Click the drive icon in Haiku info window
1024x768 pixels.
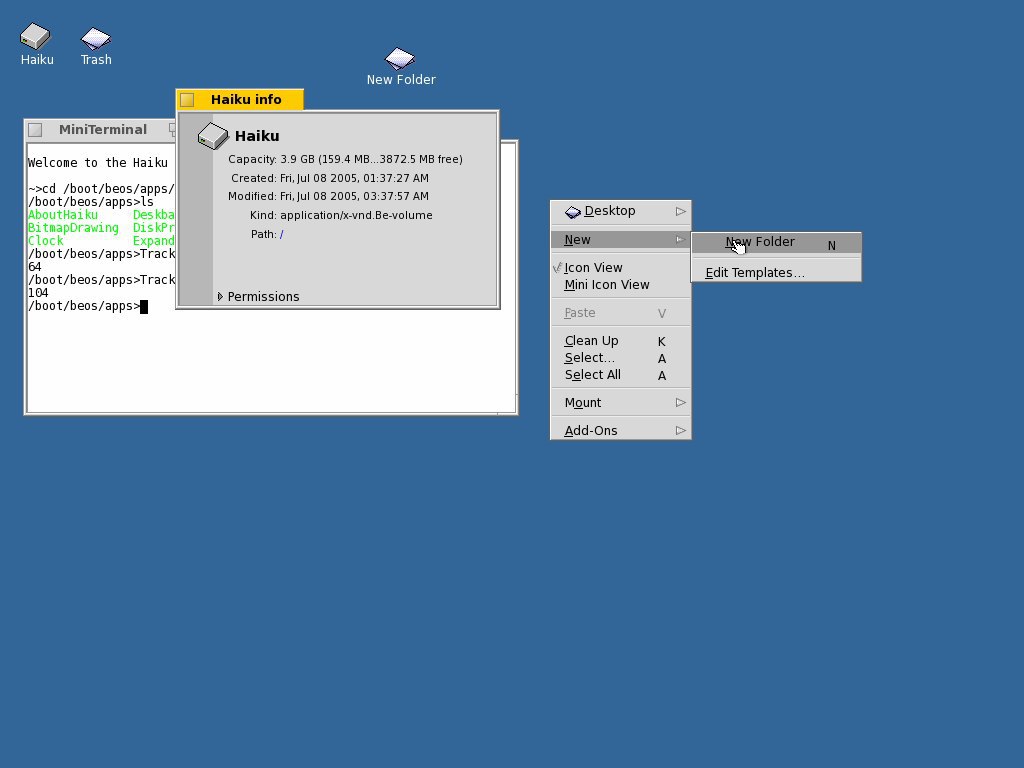tap(213, 136)
